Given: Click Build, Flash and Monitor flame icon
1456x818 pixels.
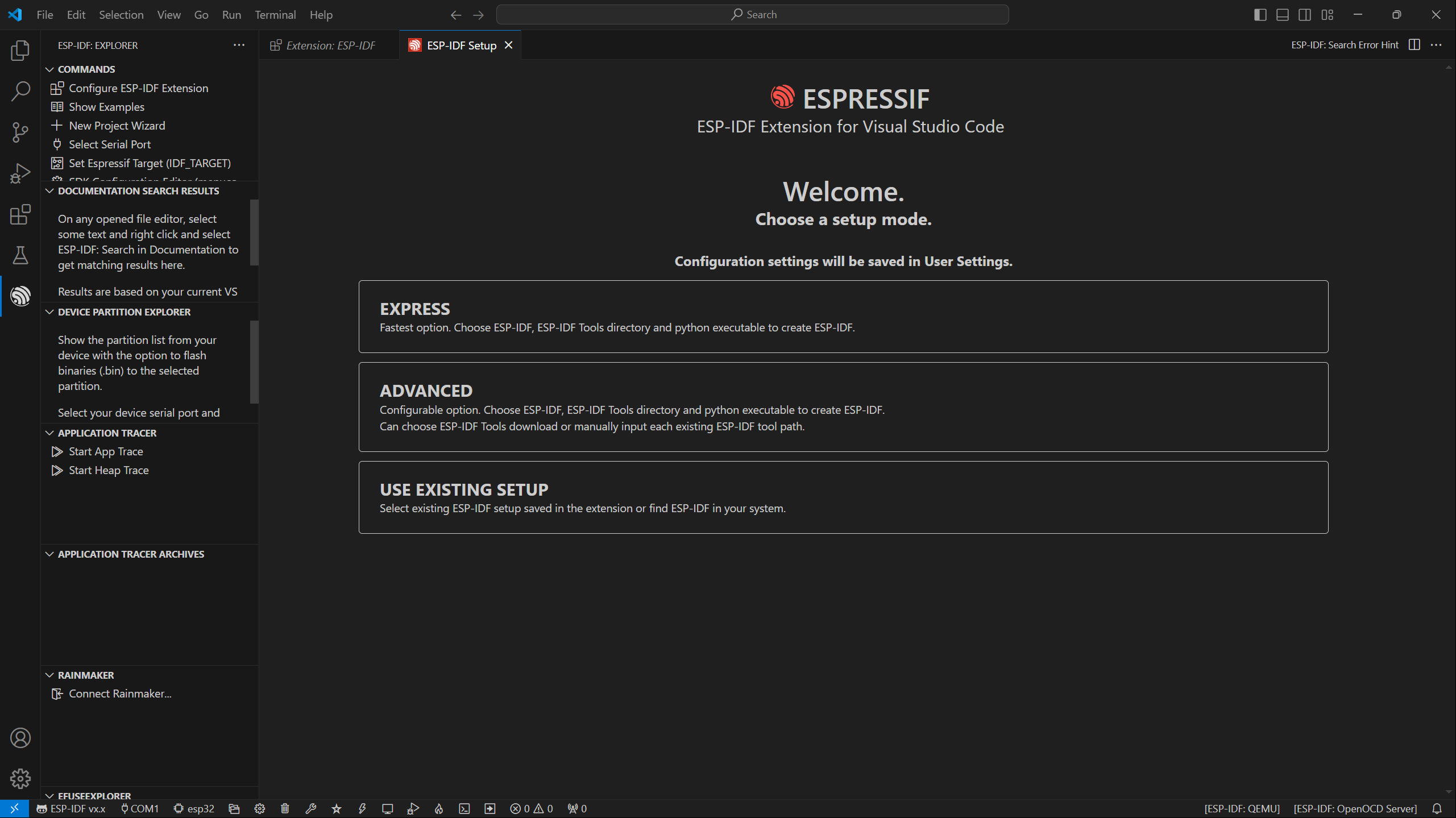Looking at the screenshot, I should [439, 808].
